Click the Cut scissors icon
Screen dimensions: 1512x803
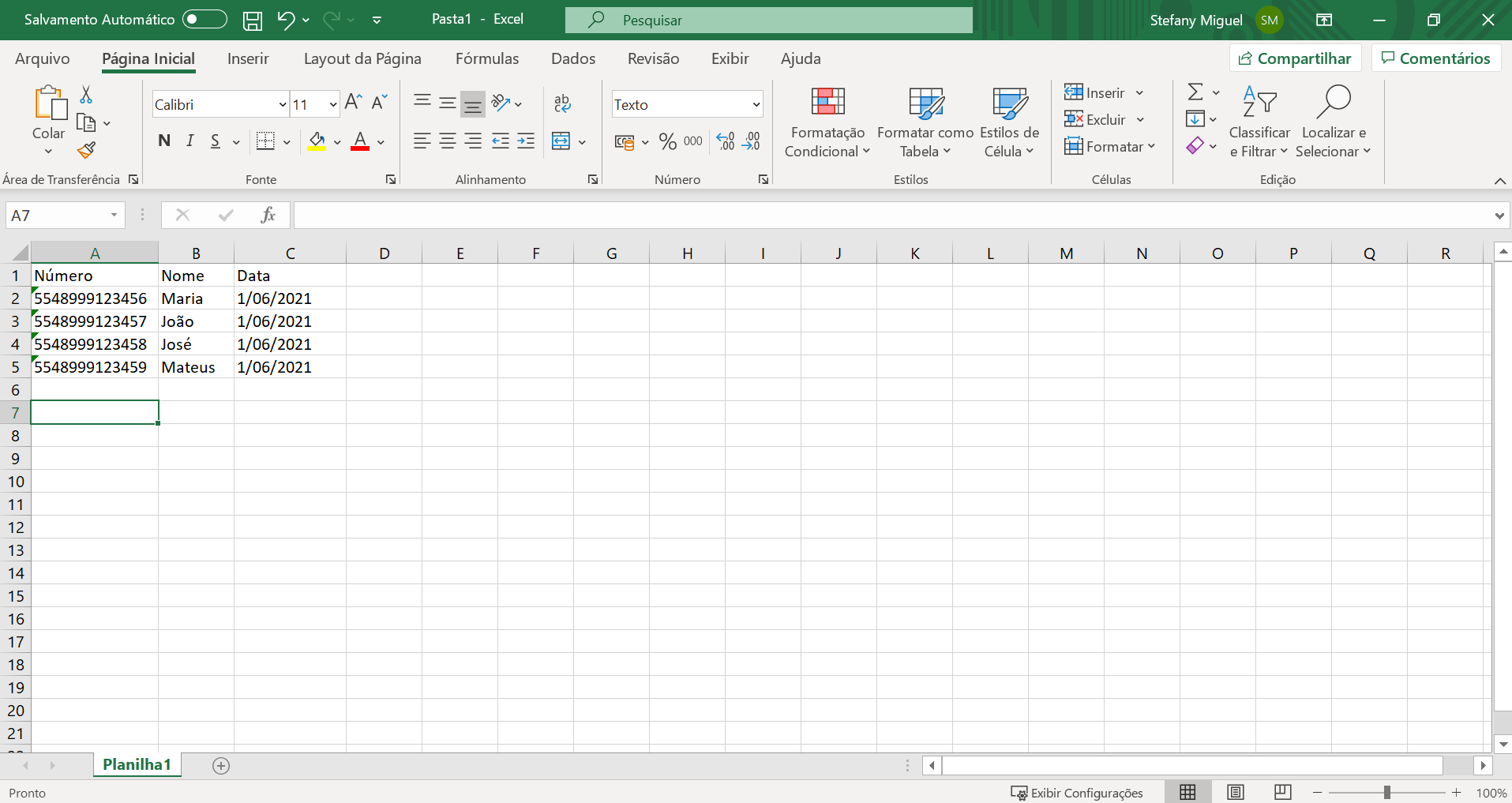pyautogui.click(x=86, y=95)
